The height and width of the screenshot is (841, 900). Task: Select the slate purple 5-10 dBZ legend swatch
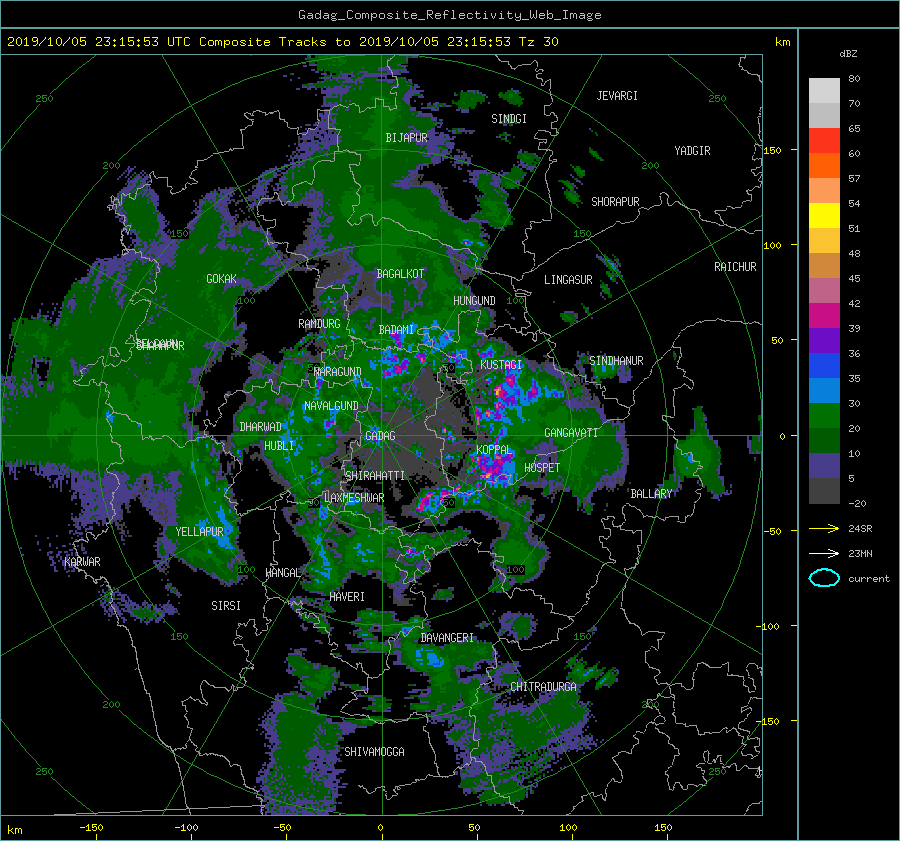point(824,466)
